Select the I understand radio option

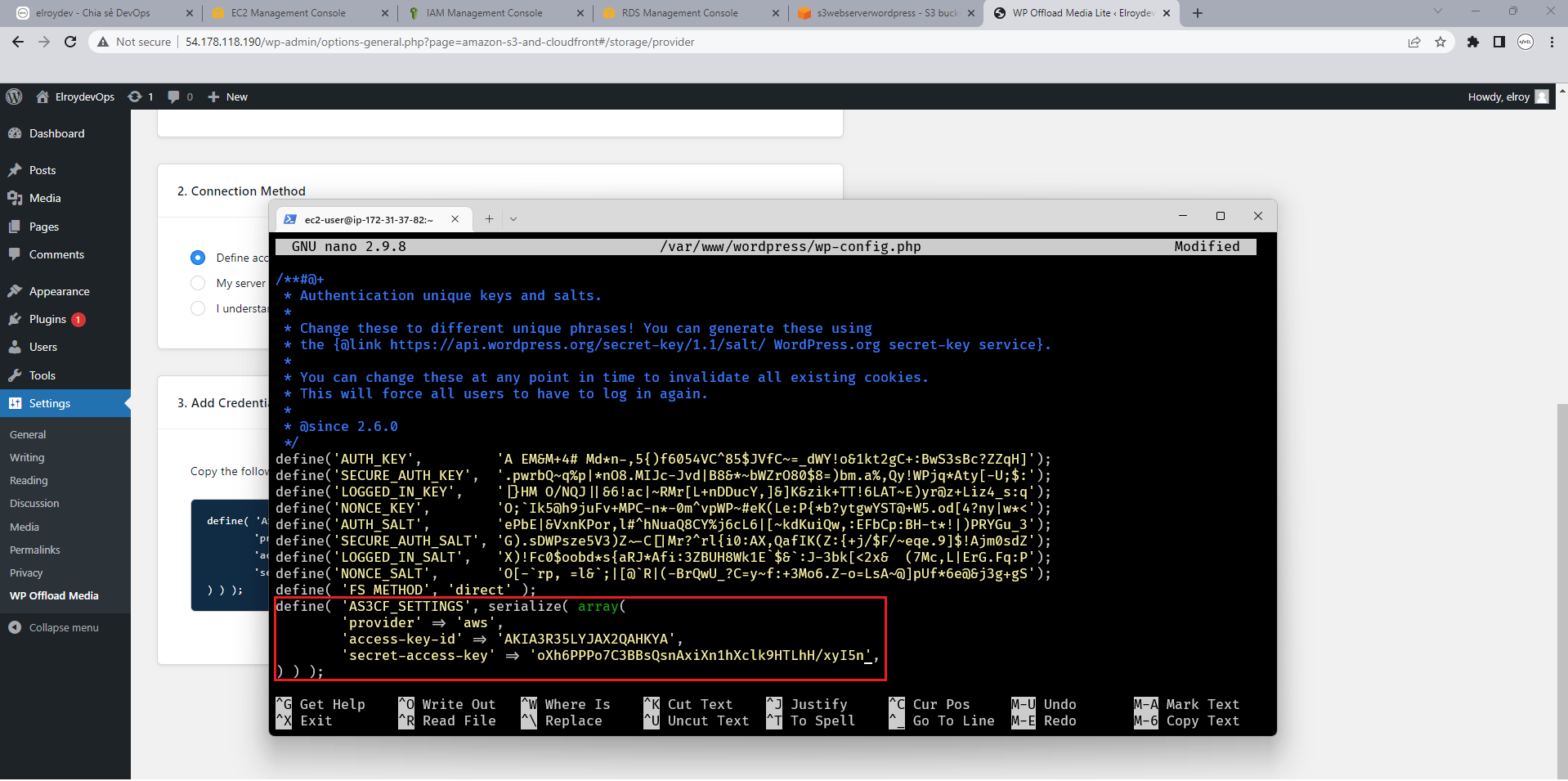pos(198,308)
